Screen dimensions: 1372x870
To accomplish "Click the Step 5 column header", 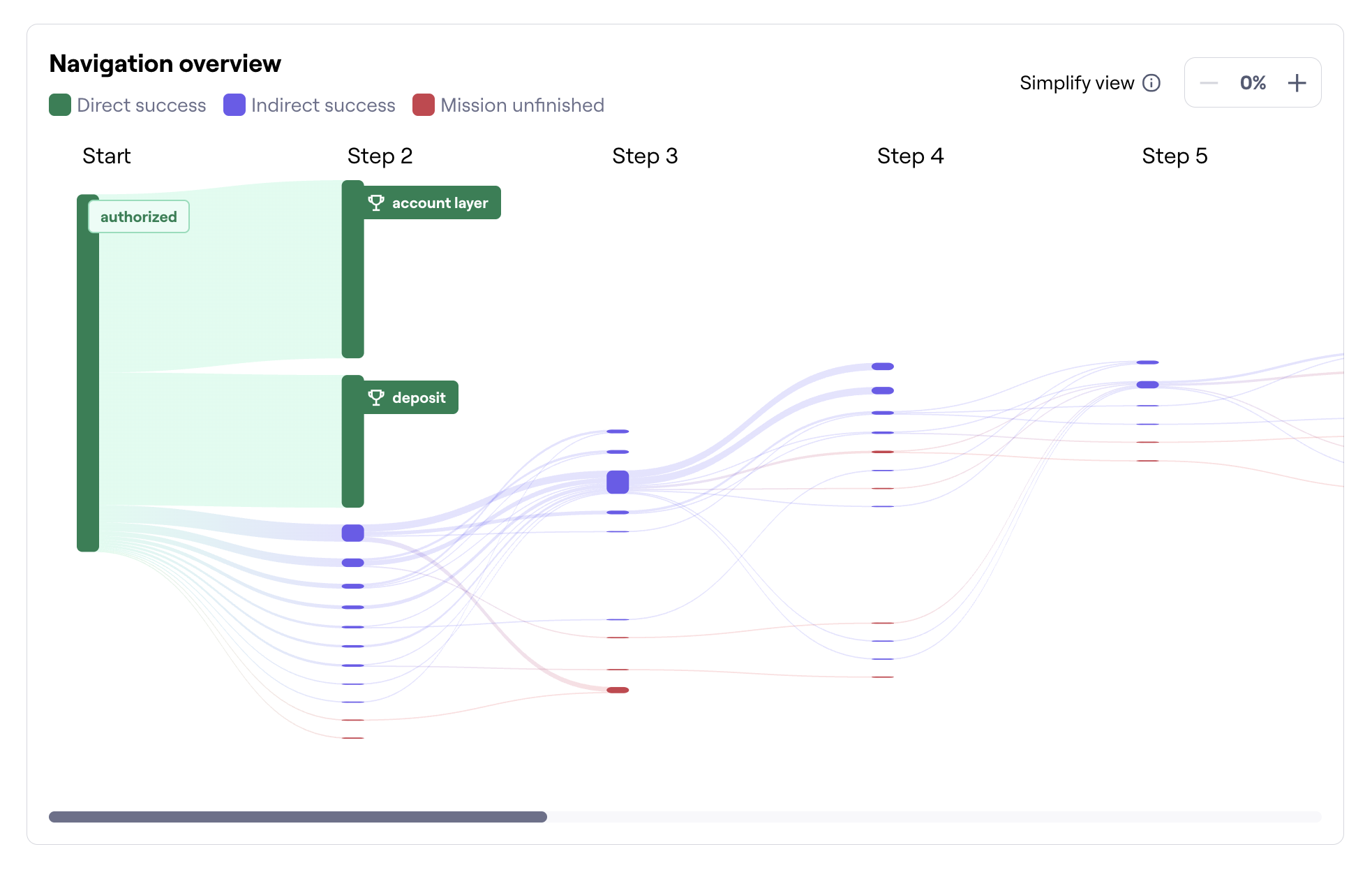I will coord(1175,156).
